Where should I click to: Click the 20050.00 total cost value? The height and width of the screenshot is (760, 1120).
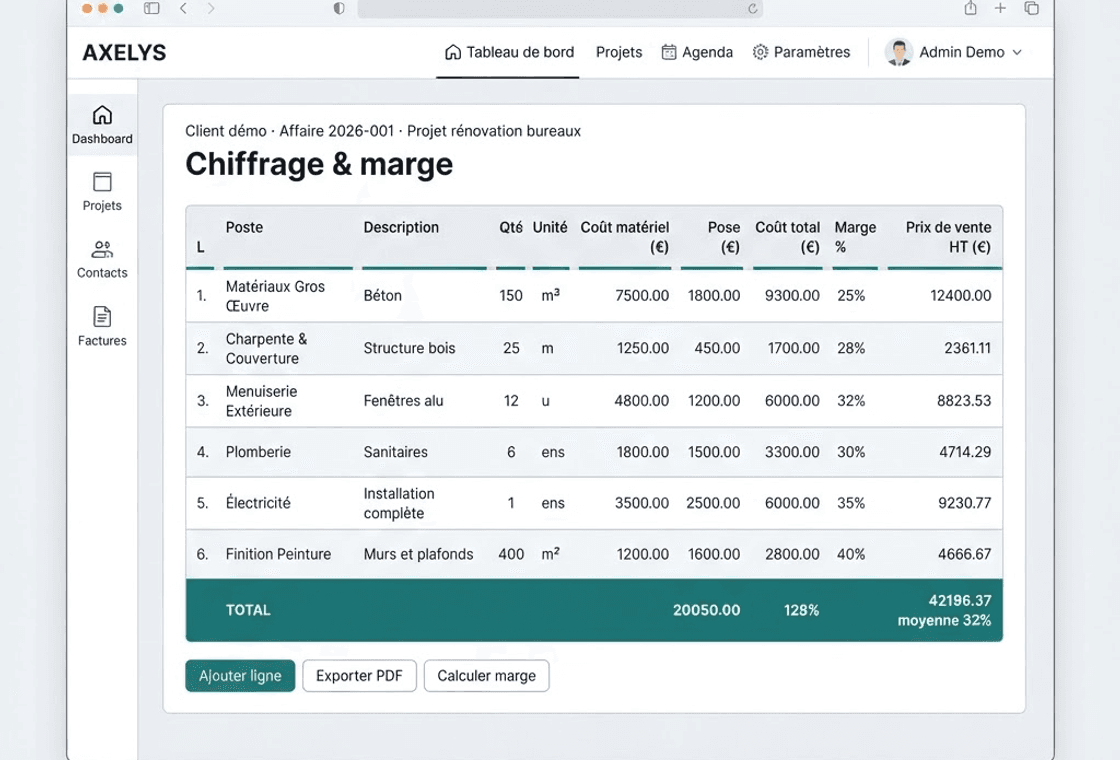706,610
